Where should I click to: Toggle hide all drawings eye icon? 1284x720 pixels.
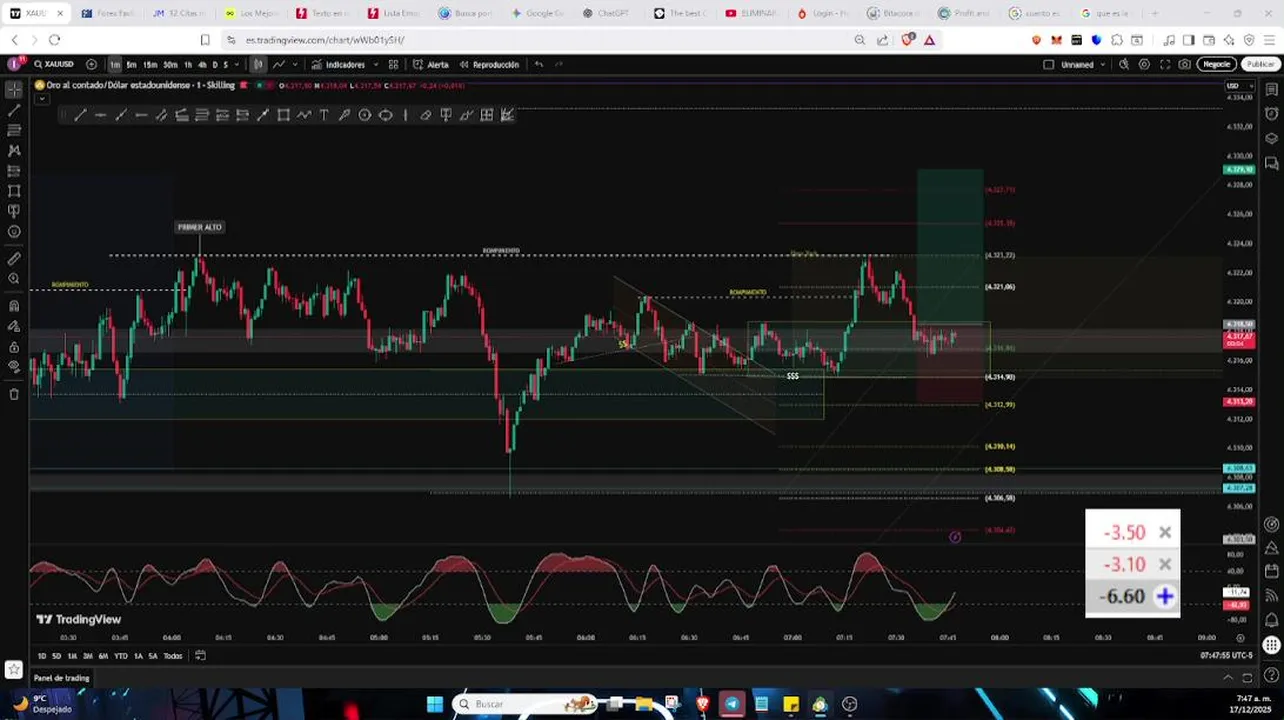(14, 367)
